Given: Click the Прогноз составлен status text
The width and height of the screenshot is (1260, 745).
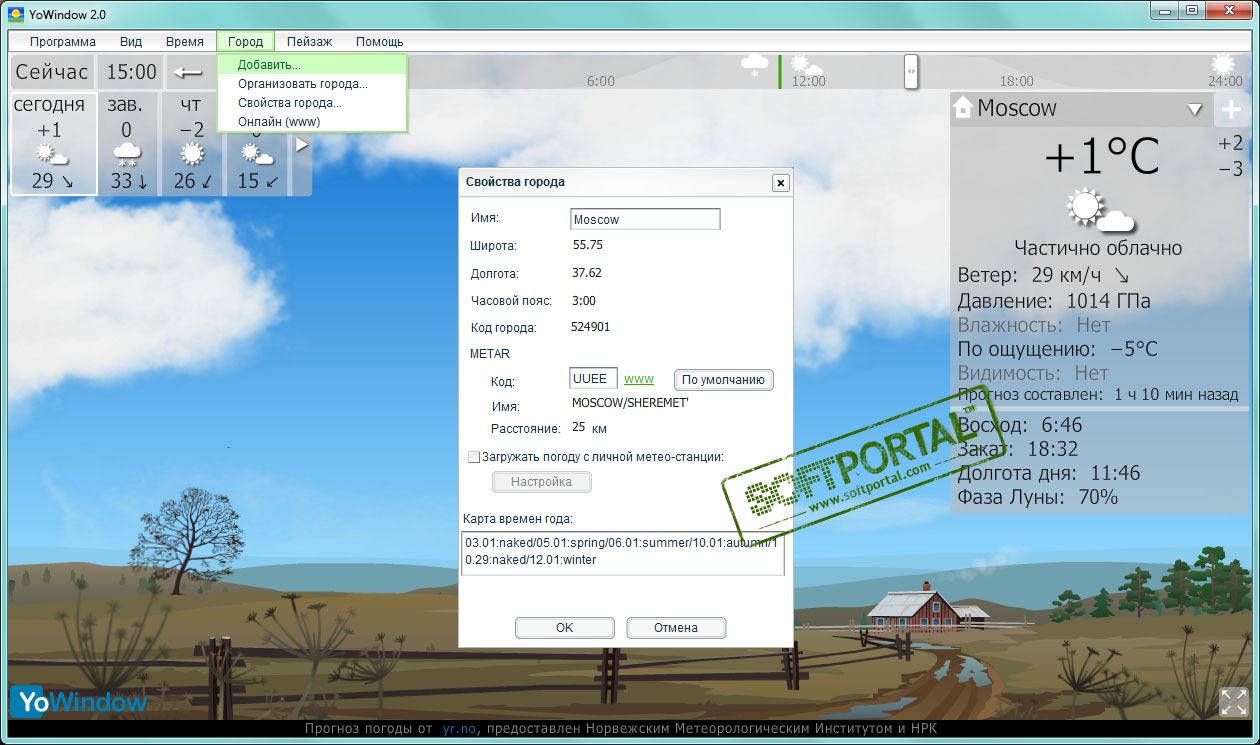Looking at the screenshot, I should [1098, 395].
